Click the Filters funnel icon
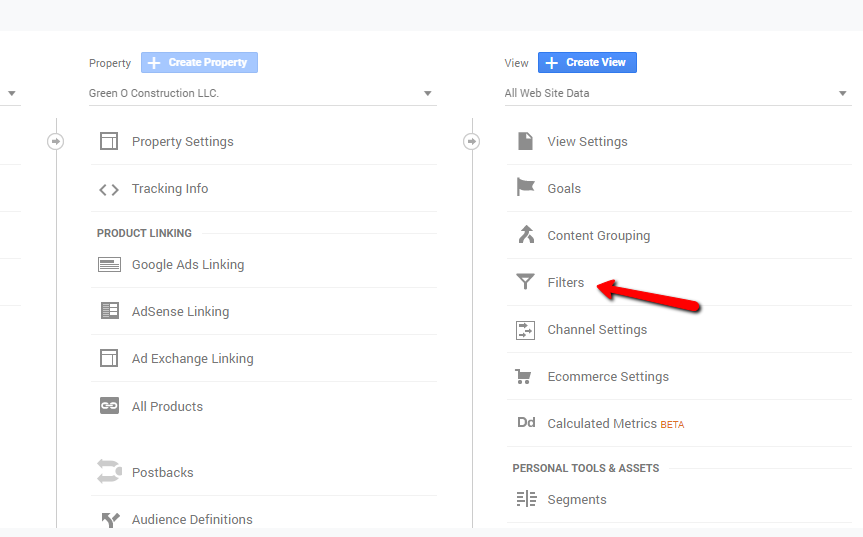The width and height of the screenshot is (863, 537). (x=525, y=283)
